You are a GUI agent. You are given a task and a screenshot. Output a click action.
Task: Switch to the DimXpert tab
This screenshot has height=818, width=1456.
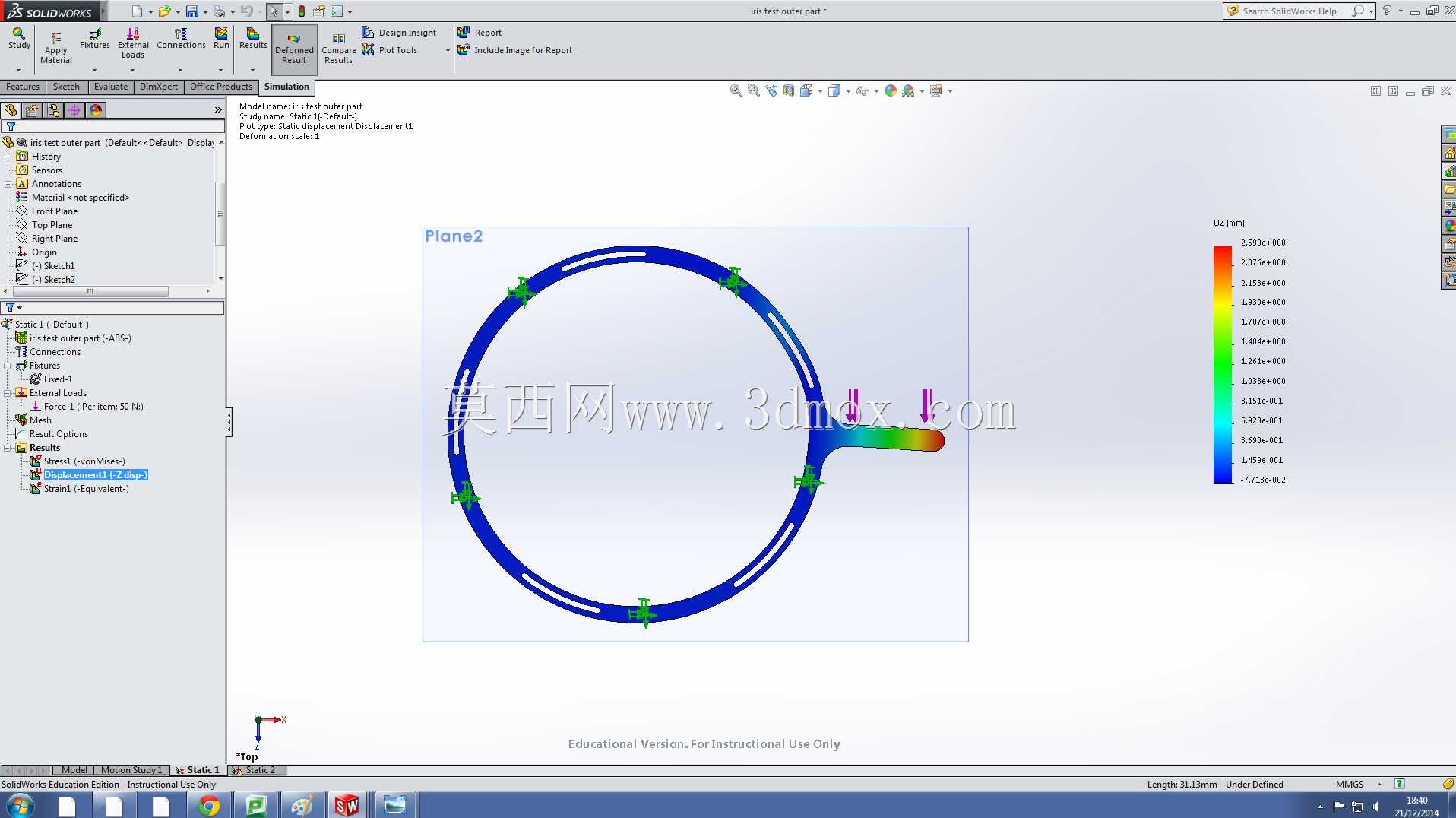point(159,87)
